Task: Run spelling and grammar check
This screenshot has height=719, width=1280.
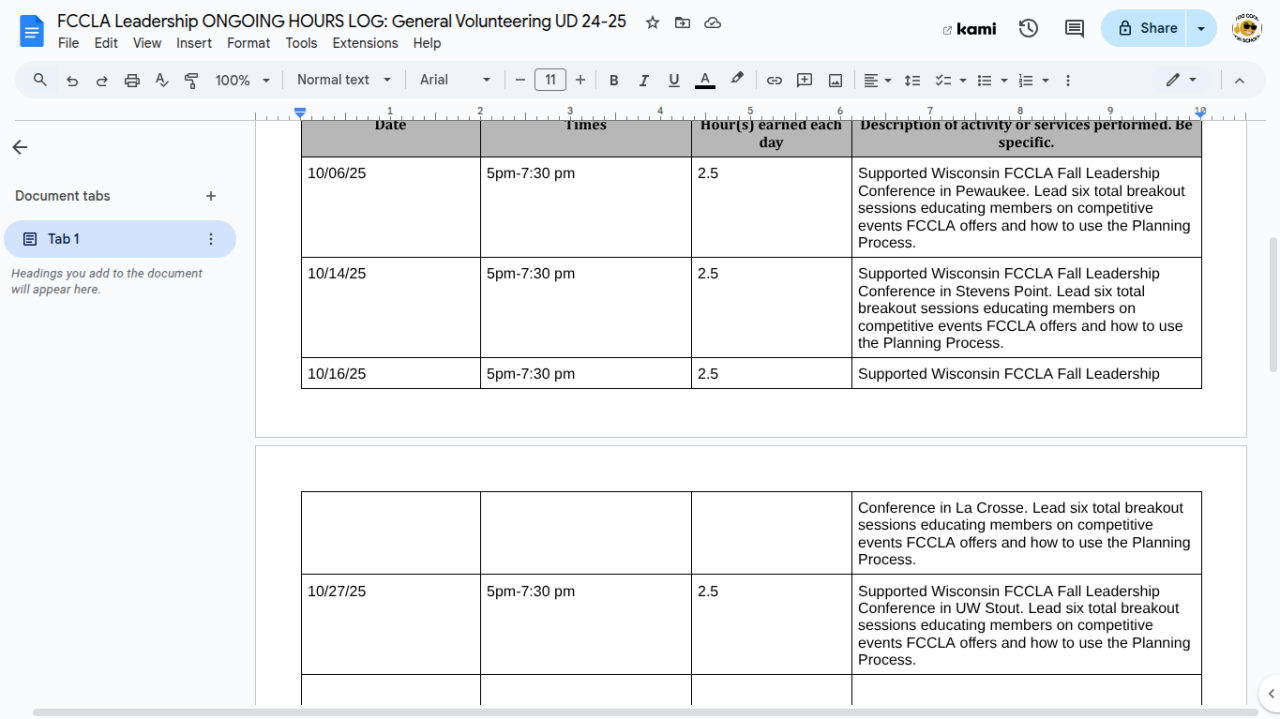Action: (x=162, y=80)
